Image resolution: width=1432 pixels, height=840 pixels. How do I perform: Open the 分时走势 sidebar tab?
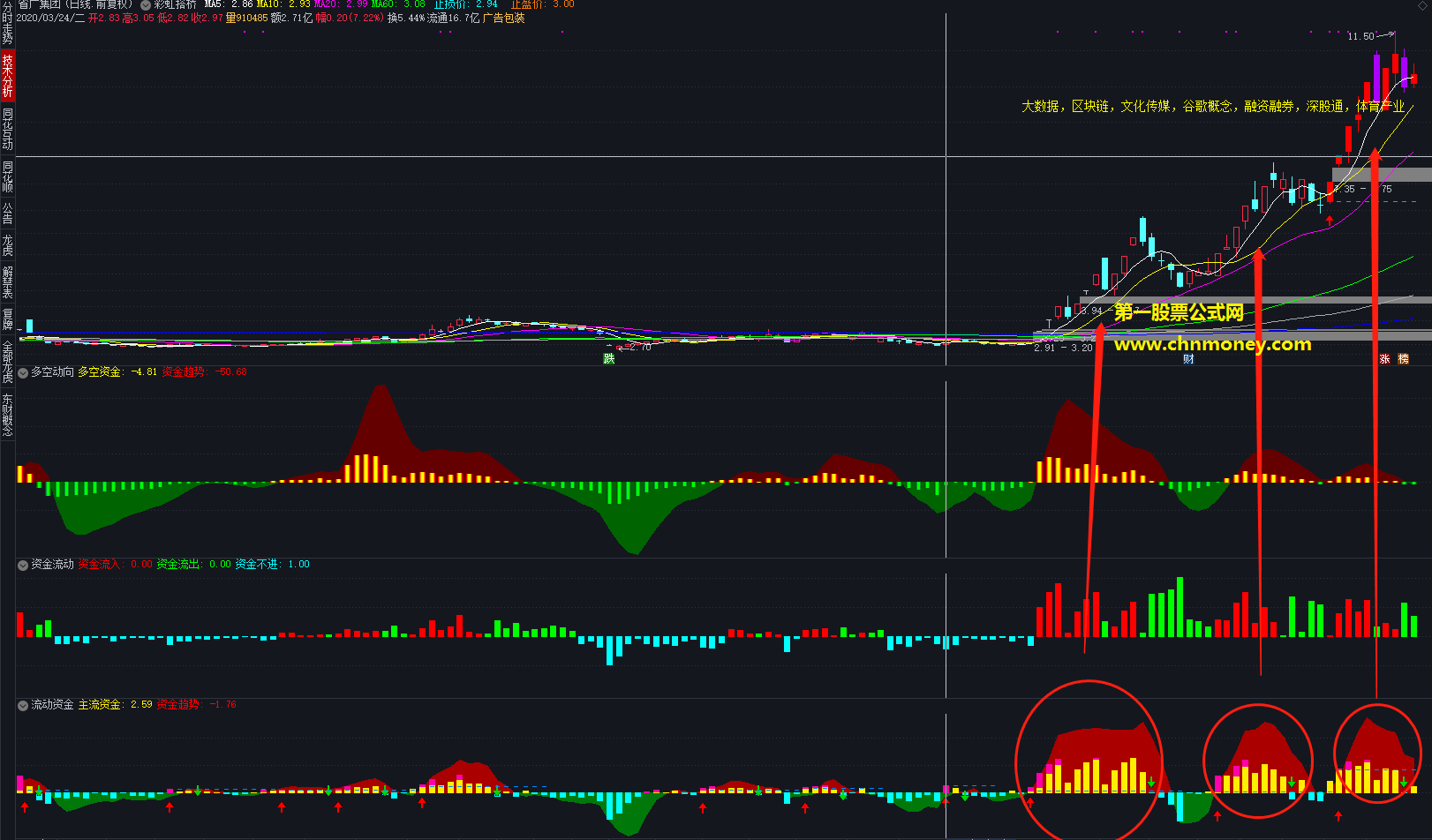tap(7, 23)
